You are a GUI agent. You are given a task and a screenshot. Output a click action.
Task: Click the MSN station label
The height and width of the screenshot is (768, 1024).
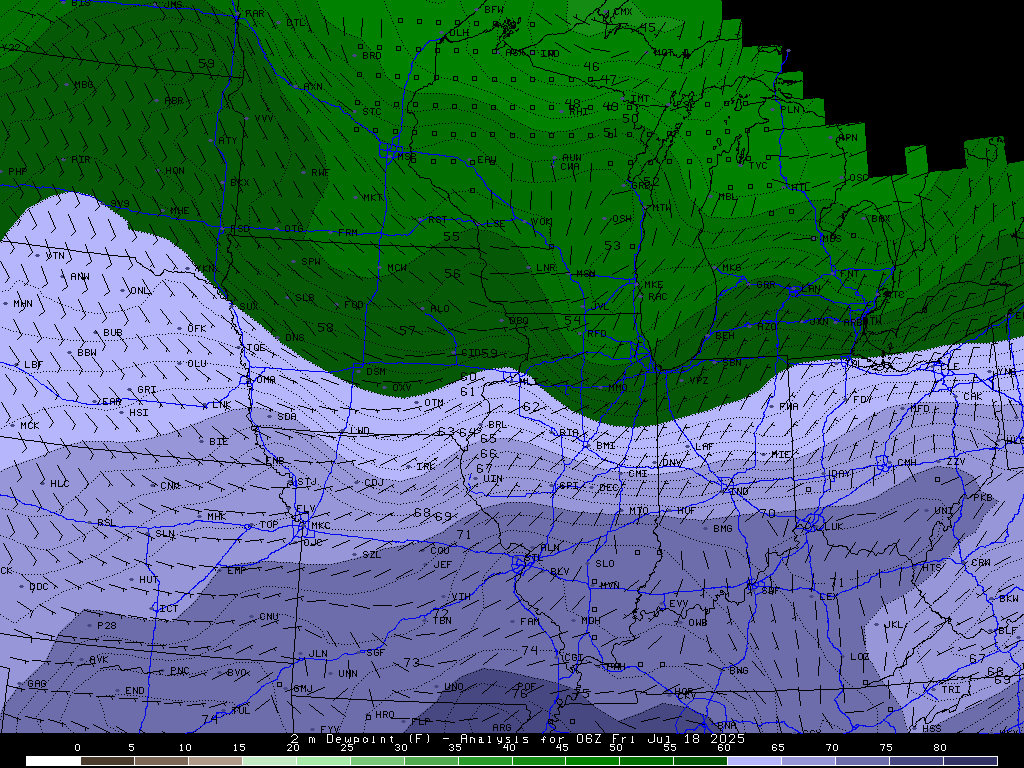coord(585,274)
